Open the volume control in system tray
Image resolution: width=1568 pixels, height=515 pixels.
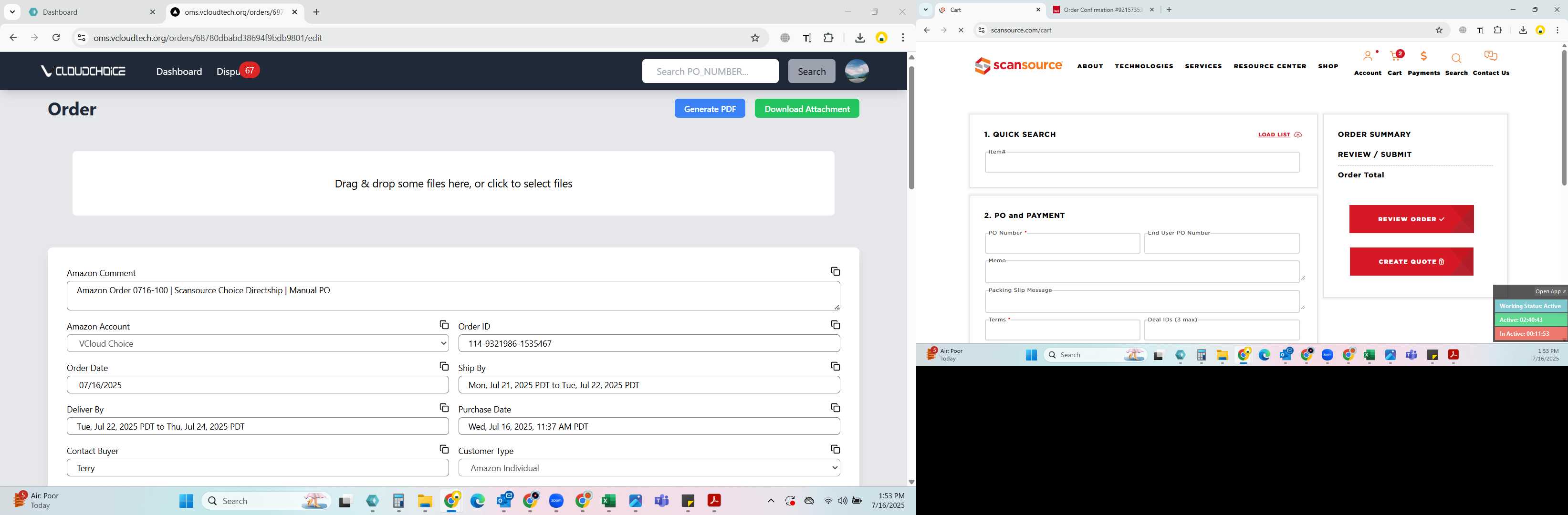(x=842, y=501)
